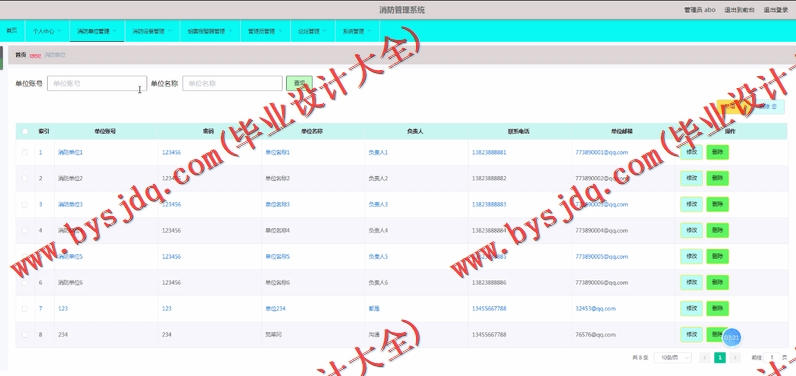Click 删除 for index 5 row
Viewport: 796px width, 376px height.
[x=717, y=256]
